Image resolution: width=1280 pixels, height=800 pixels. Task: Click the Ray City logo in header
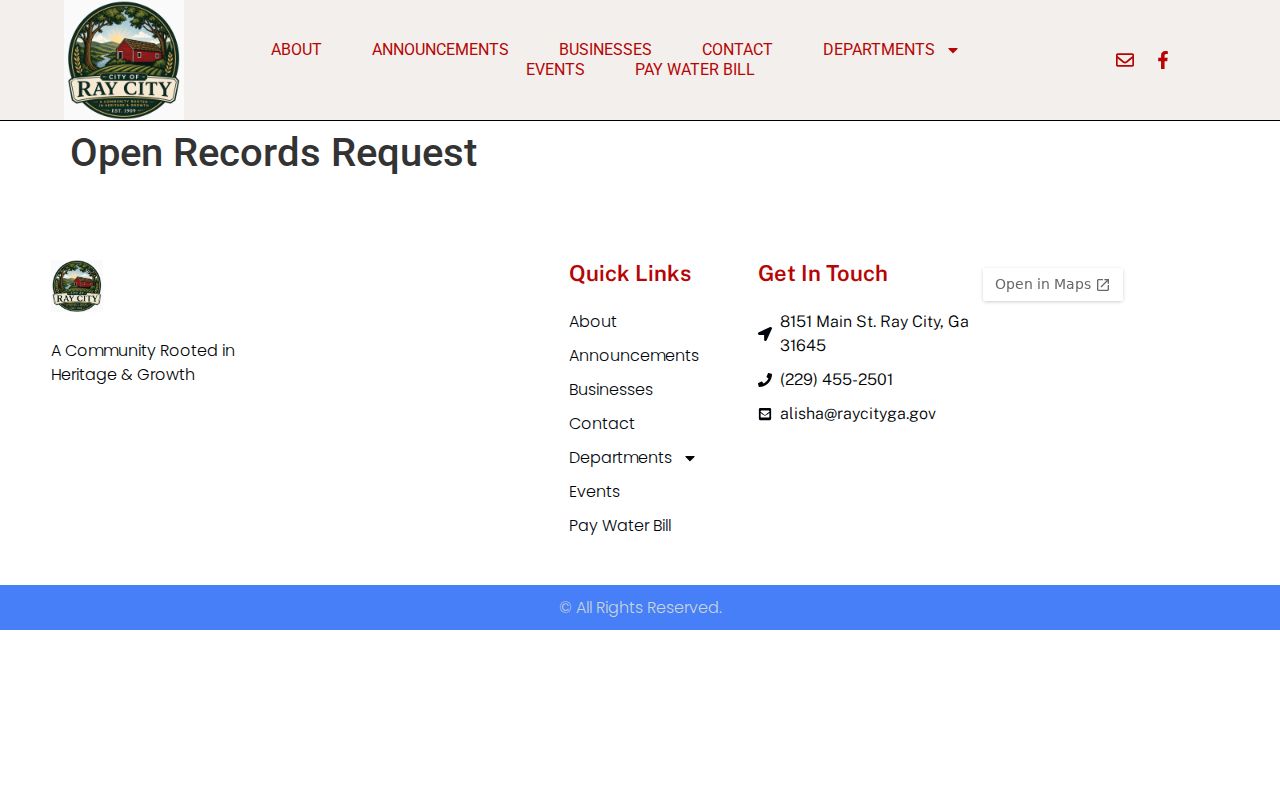coord(124,60)
